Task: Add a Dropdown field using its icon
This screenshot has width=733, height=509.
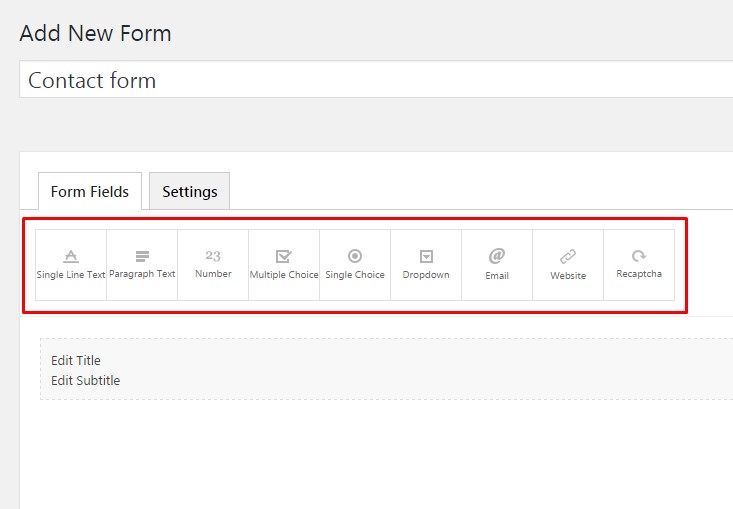Action: 426,256
